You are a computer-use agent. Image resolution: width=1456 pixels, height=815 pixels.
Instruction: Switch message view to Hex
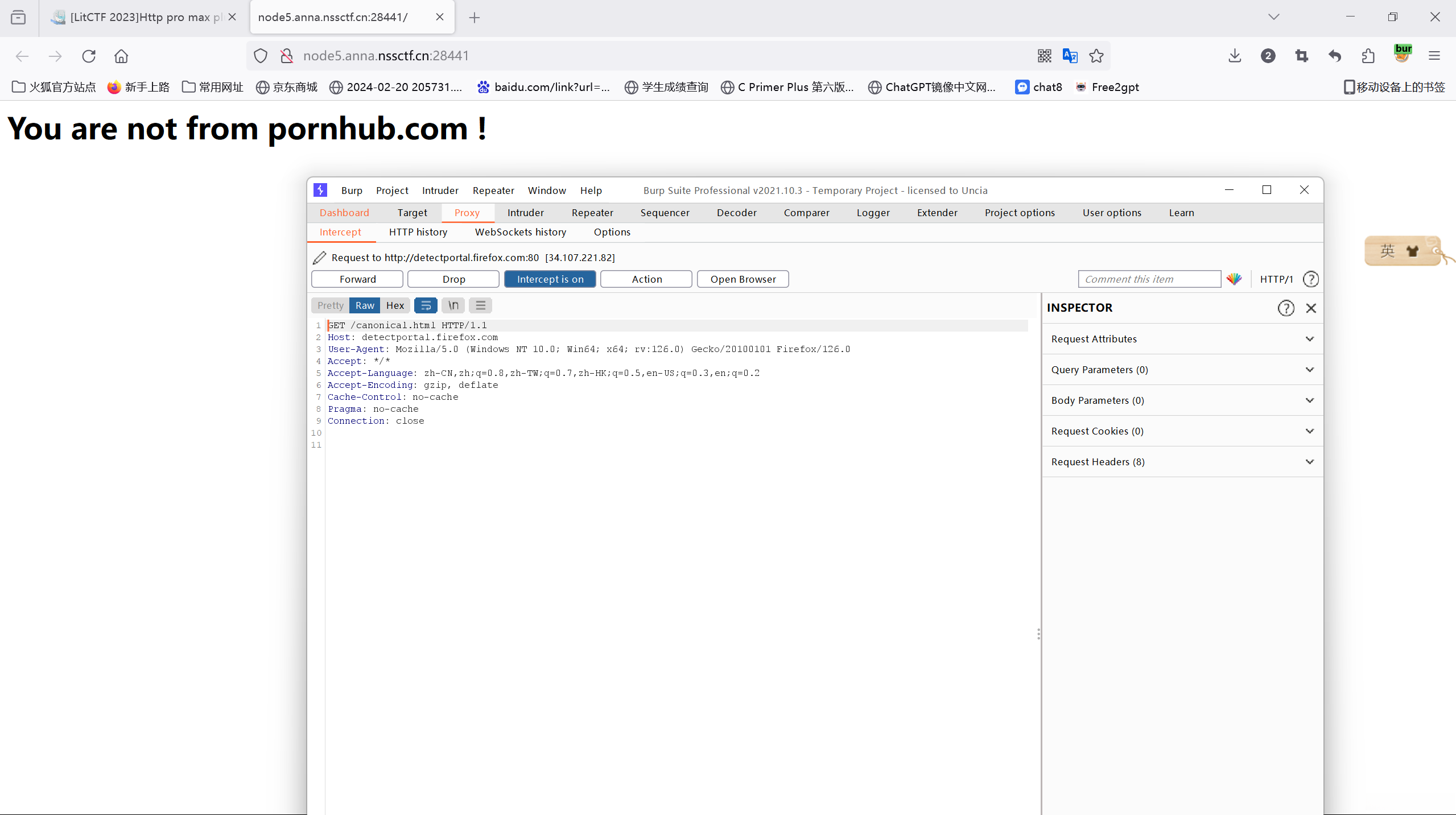395,305
